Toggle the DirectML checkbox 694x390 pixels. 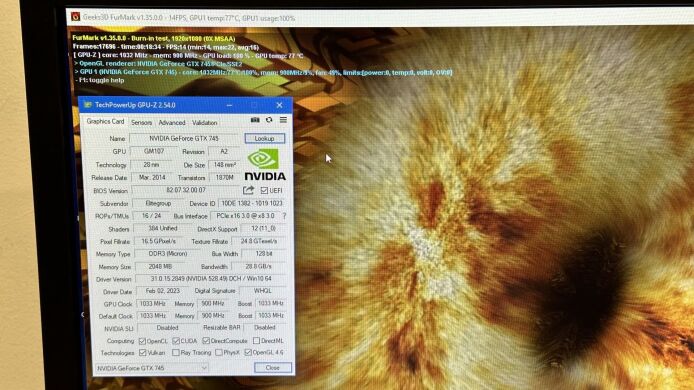click(x=256, y=340)
